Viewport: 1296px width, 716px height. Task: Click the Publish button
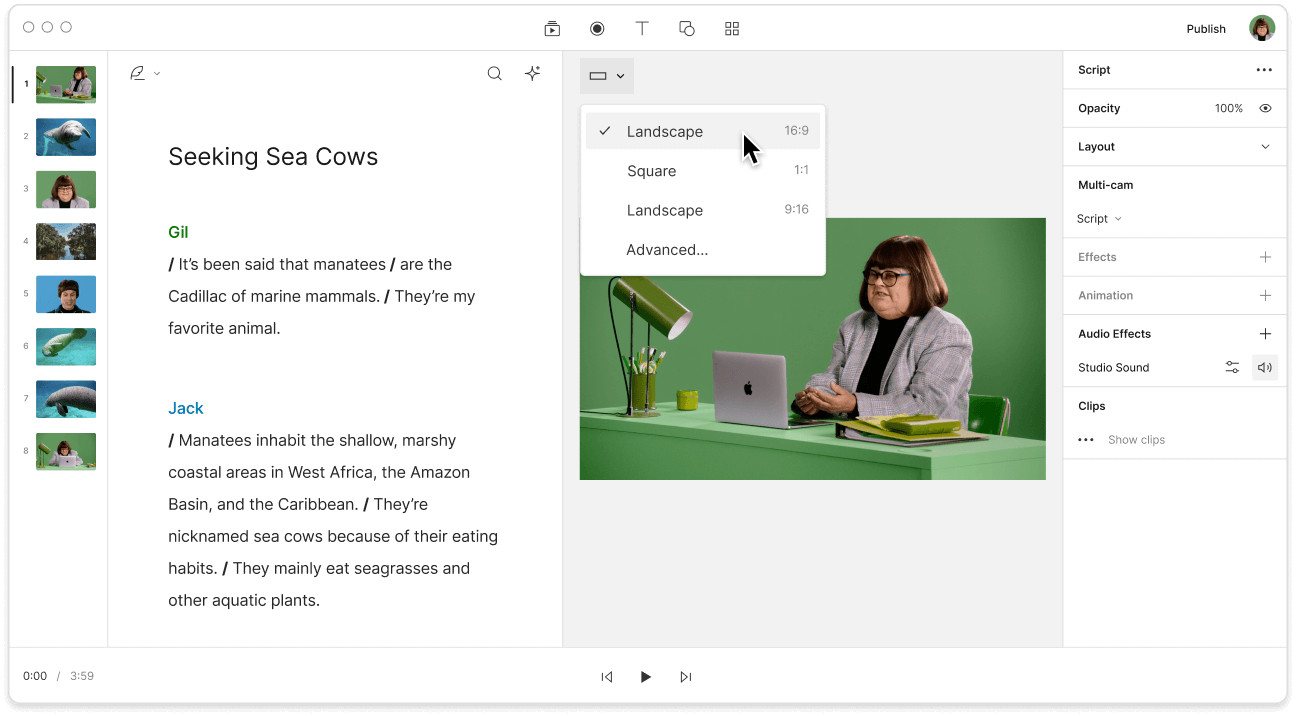(x=1206, y=28)
